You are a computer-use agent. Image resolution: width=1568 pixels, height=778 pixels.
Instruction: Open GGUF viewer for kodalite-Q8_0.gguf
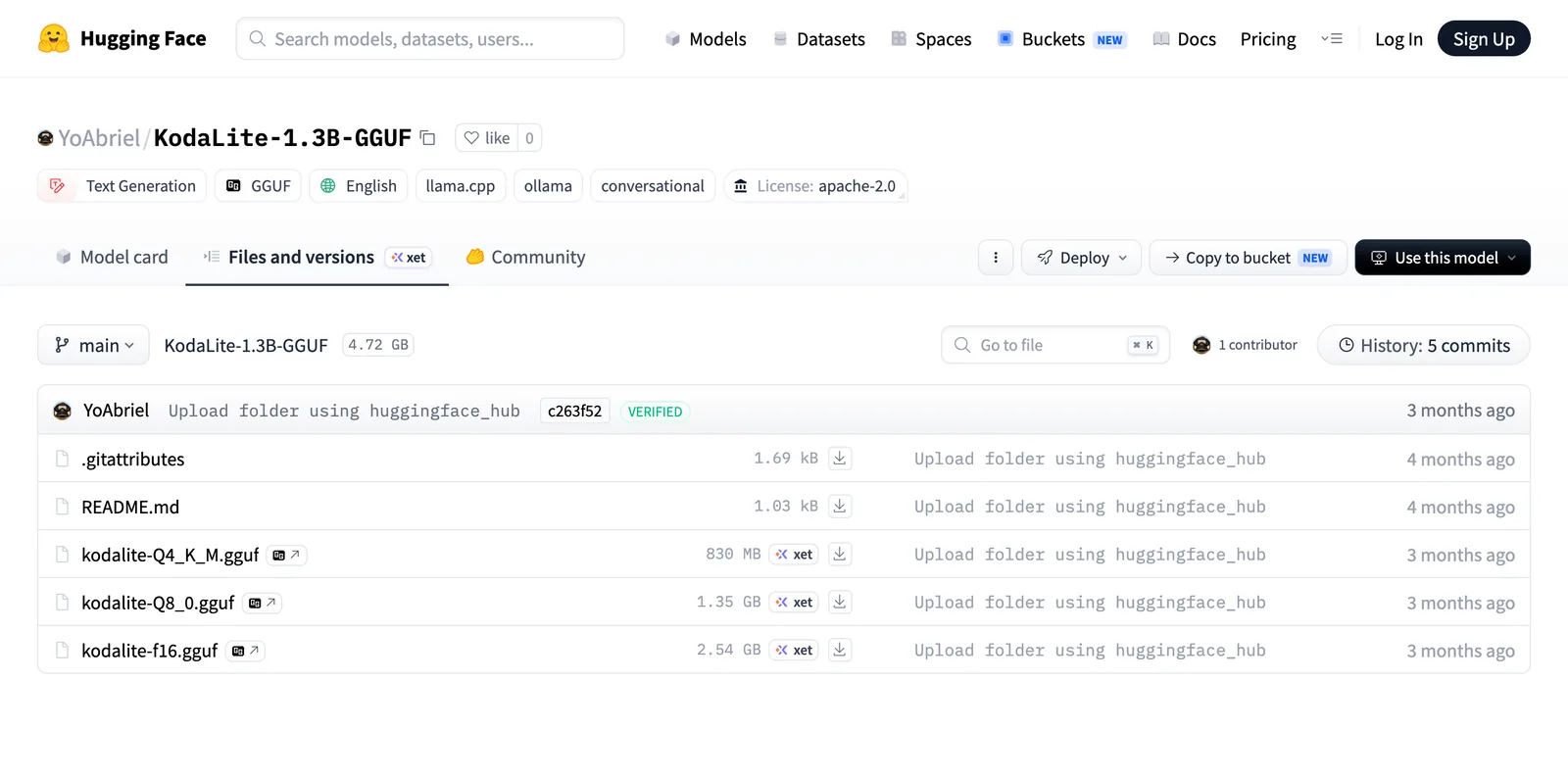click(x=262, y=604)
